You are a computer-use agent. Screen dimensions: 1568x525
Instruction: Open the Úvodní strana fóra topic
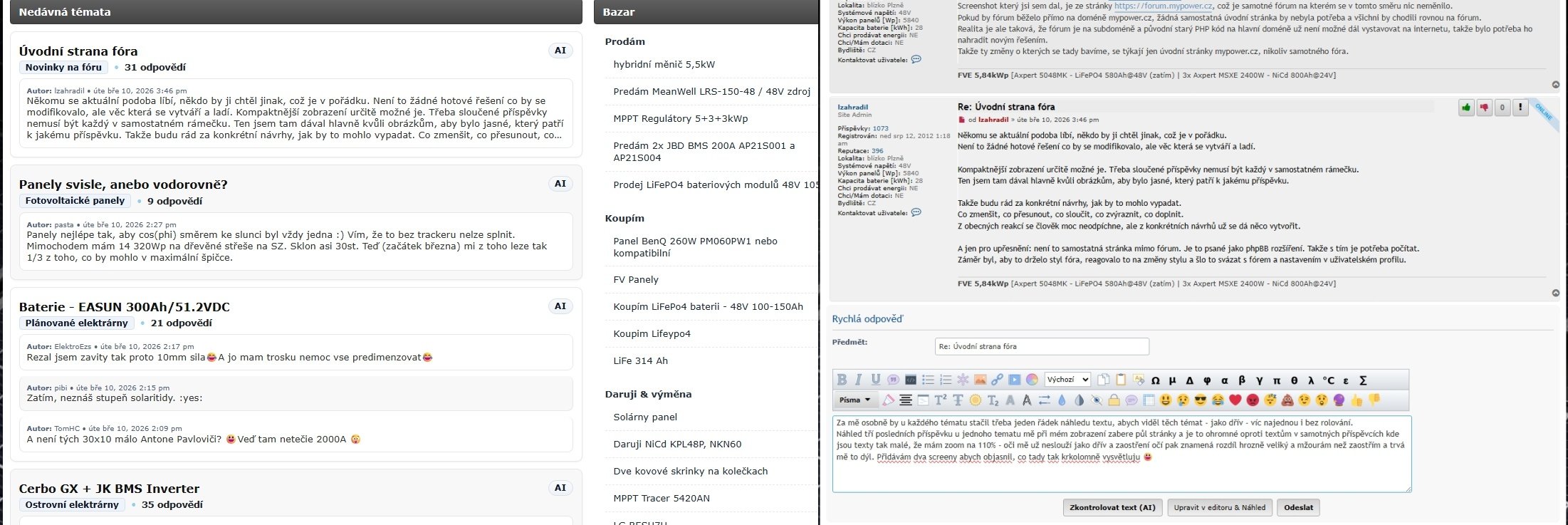point(78,51)
